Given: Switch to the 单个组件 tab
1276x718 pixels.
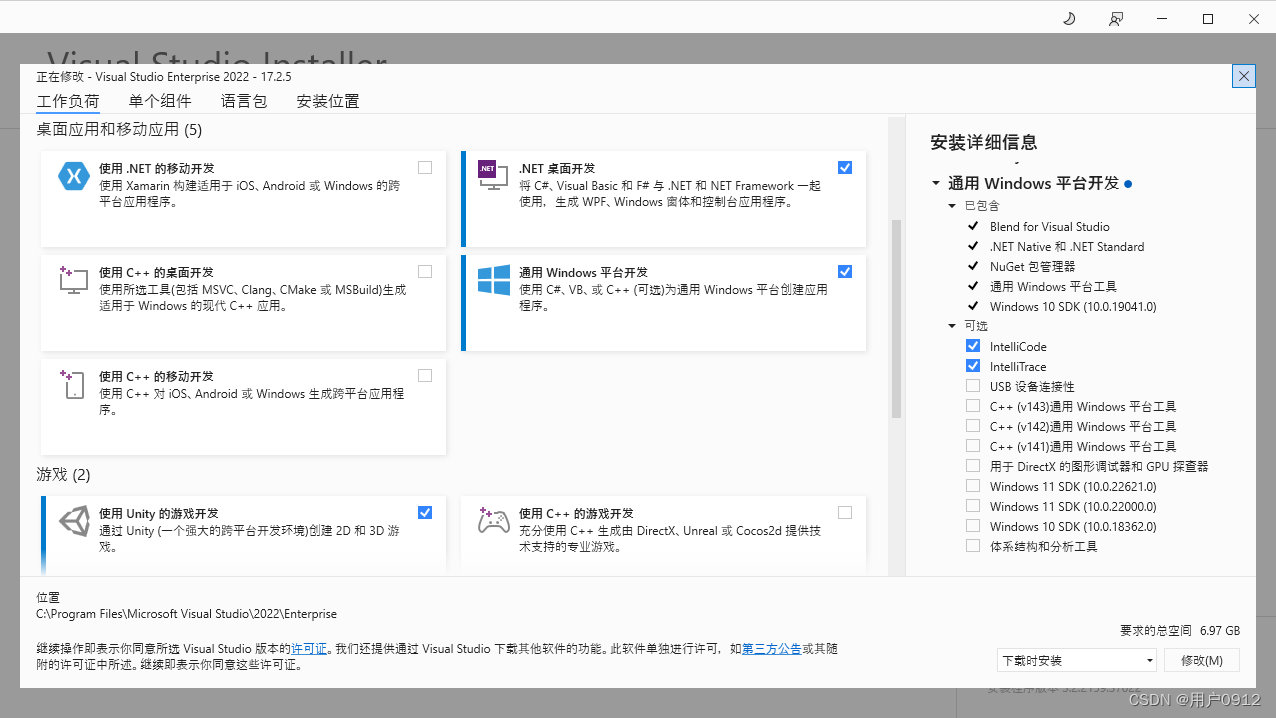Looking at the screenshot, I should pos(160,101).
